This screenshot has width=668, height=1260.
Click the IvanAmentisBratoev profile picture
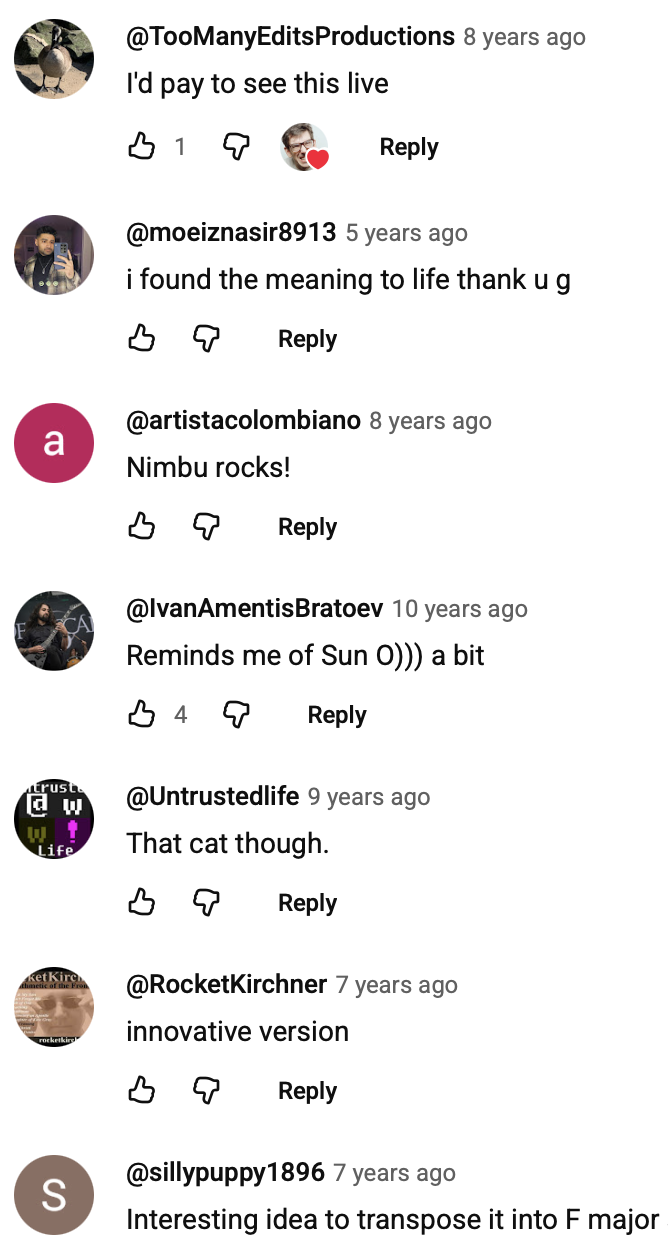54,631
